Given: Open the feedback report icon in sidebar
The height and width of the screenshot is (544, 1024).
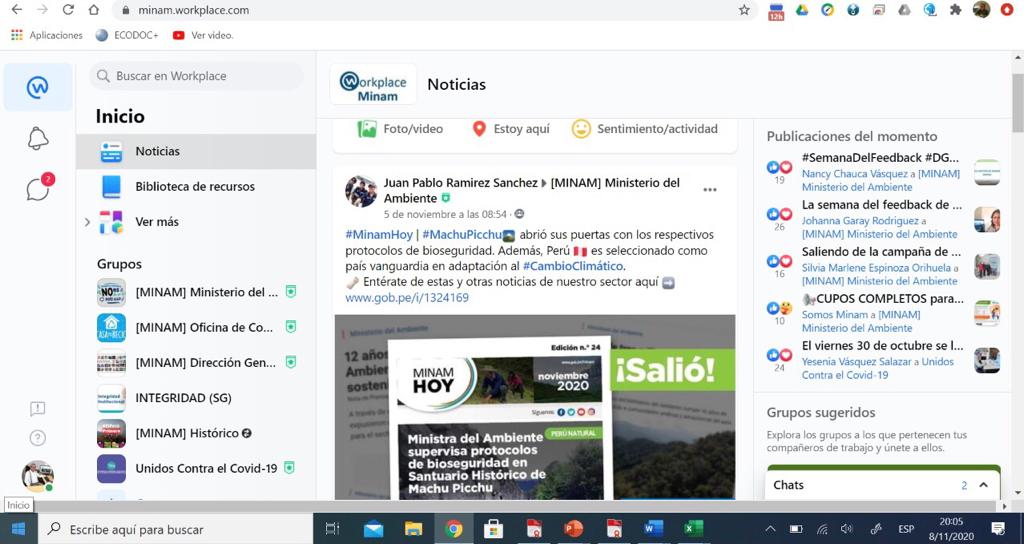Looking at the screenshot, I should click(x=37, y=409).
